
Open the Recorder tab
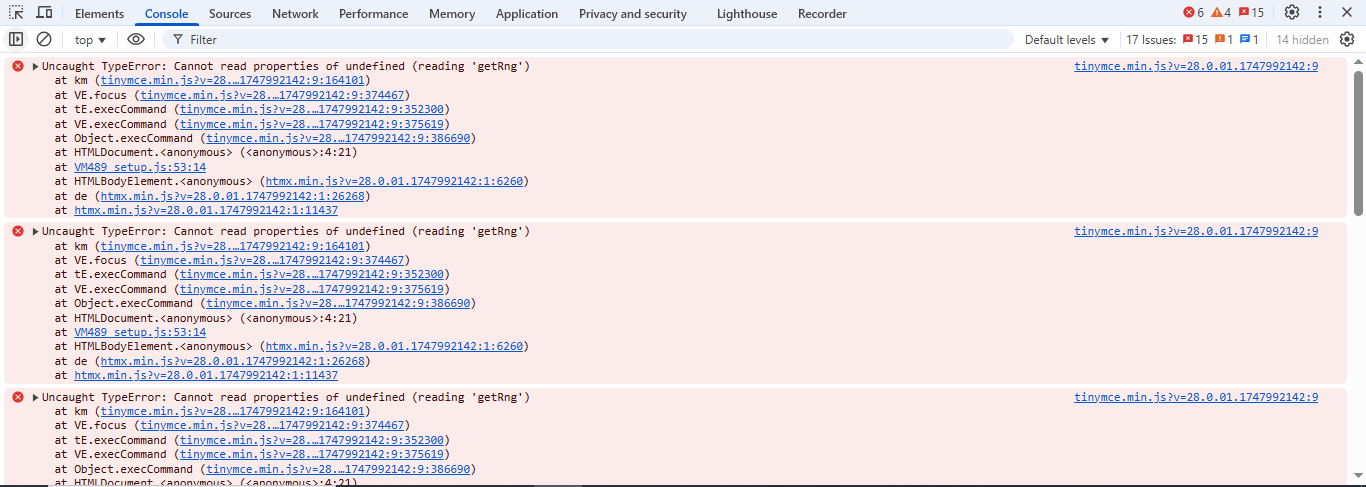tap(822, 14)
